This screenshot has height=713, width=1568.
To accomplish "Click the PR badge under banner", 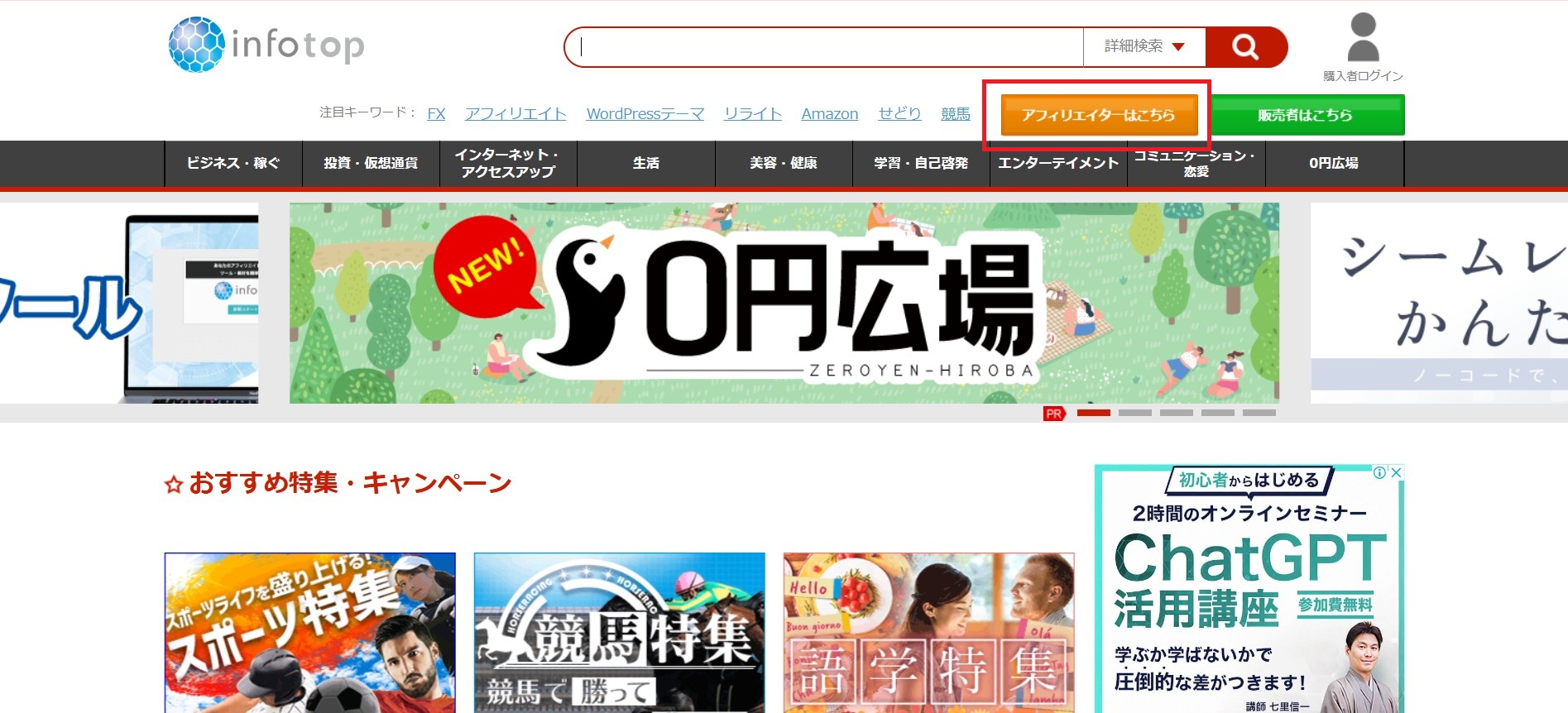I will pyautogui.click(x=1054, y=414).
